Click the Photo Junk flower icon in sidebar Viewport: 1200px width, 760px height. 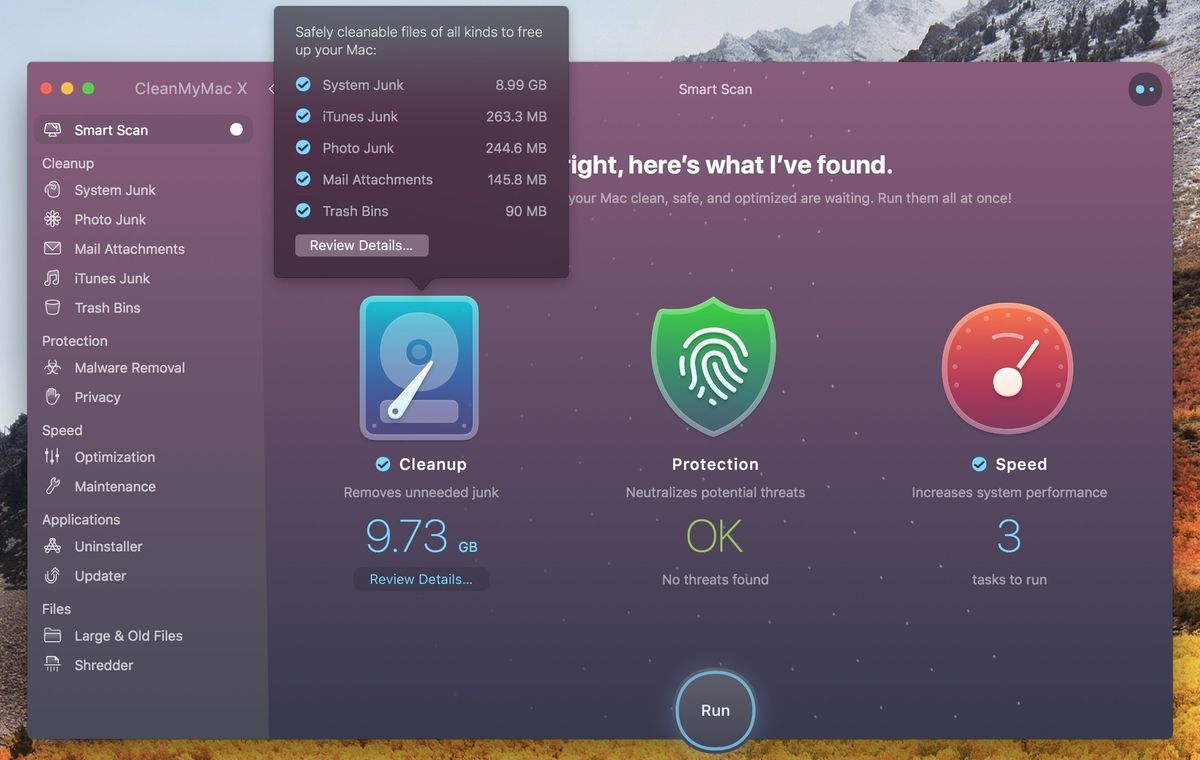(53, 219)
